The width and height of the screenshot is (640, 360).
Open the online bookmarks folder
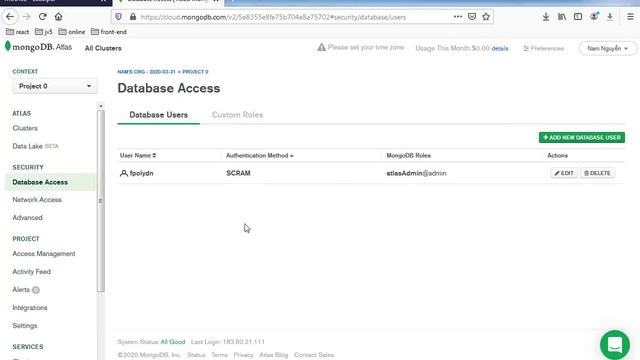(x=72, y=32)
